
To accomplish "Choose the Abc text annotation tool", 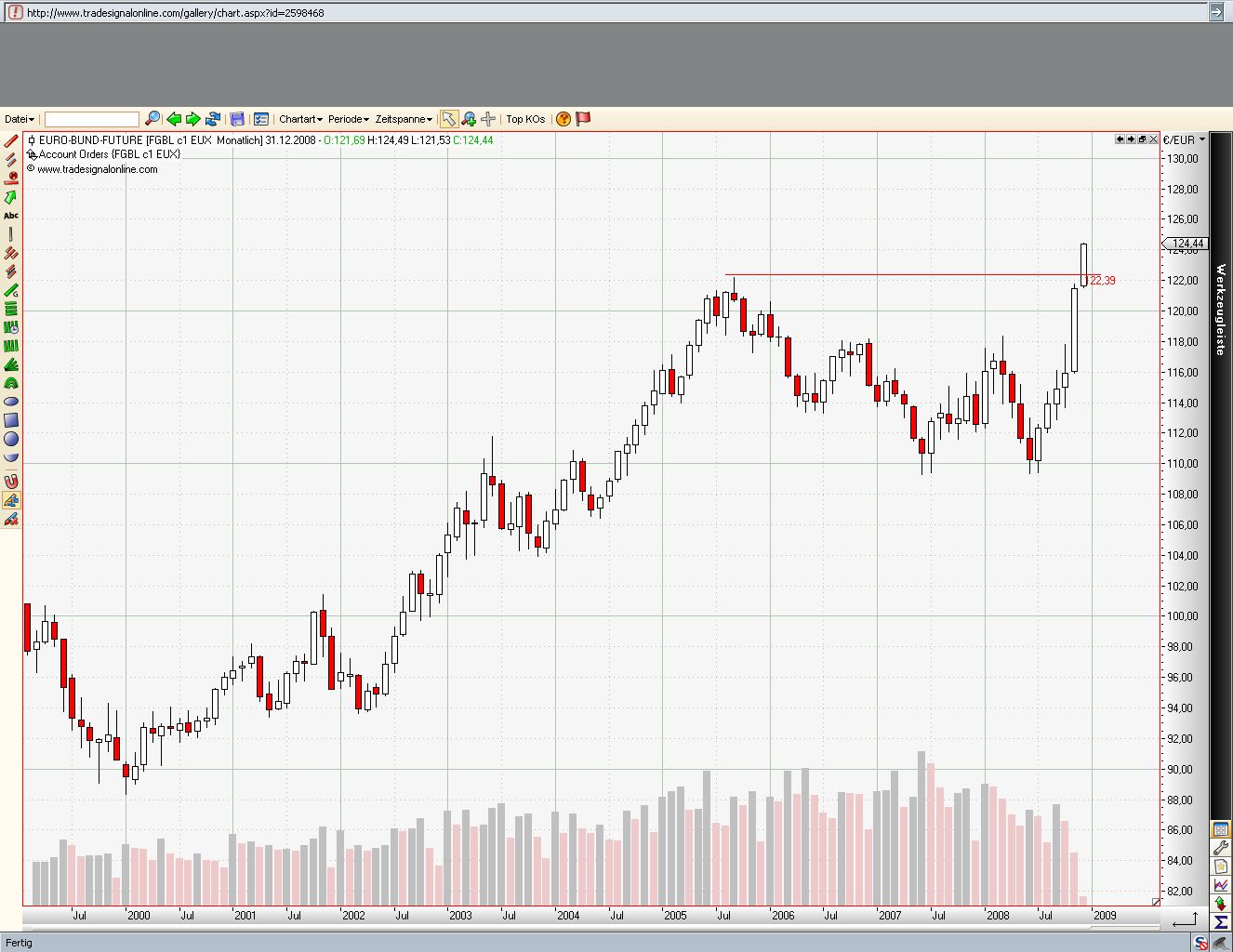I will (11, 216).
